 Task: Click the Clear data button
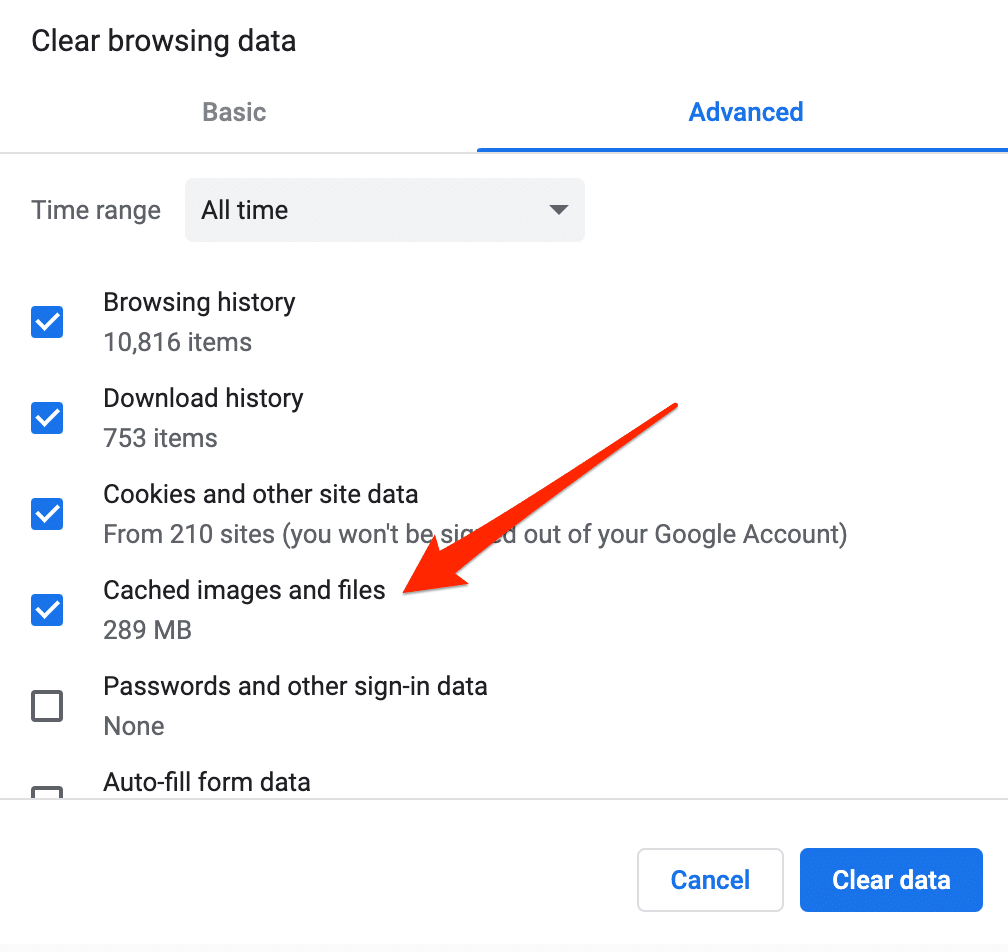pos(891,880)
